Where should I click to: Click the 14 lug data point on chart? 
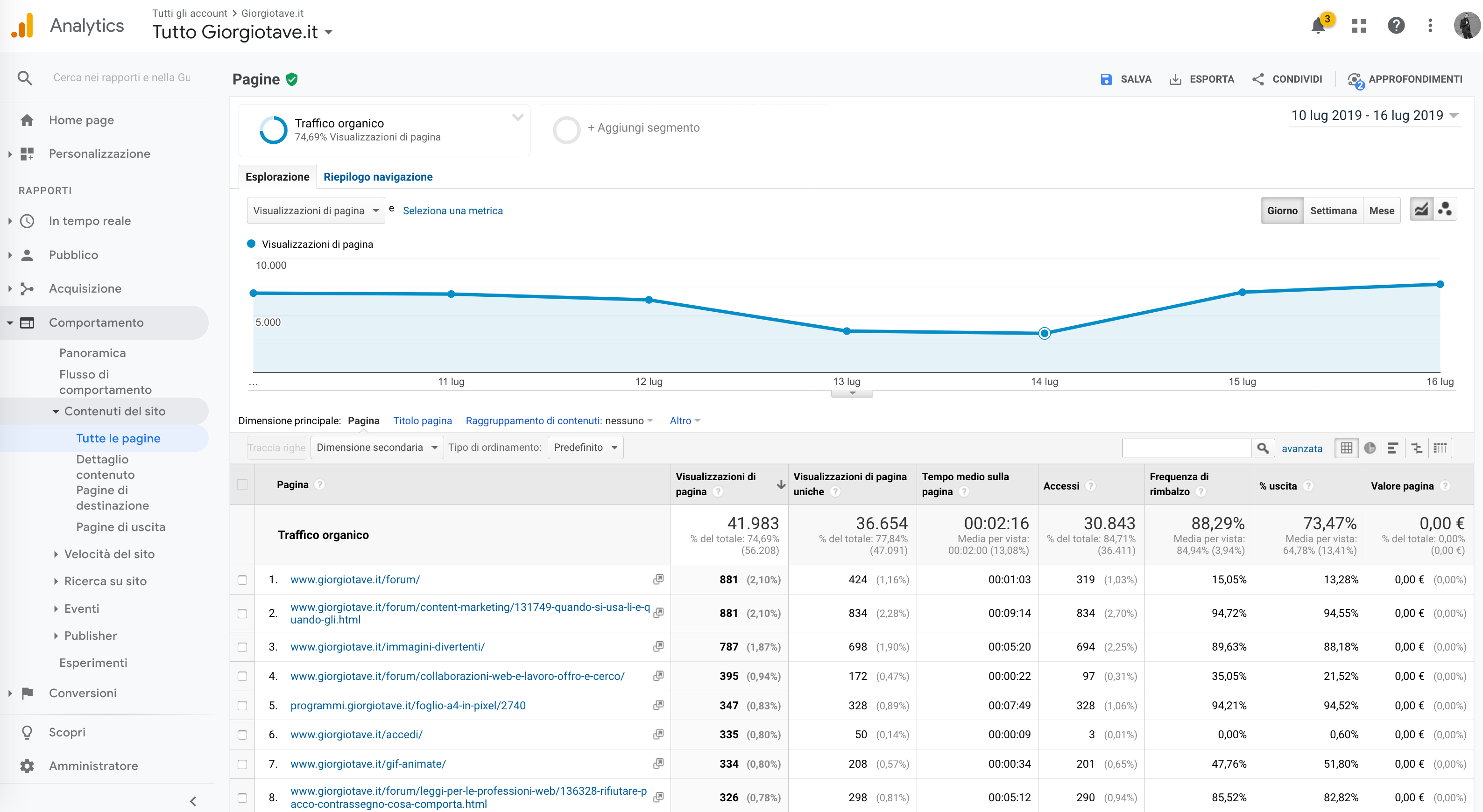(1045, 333)
